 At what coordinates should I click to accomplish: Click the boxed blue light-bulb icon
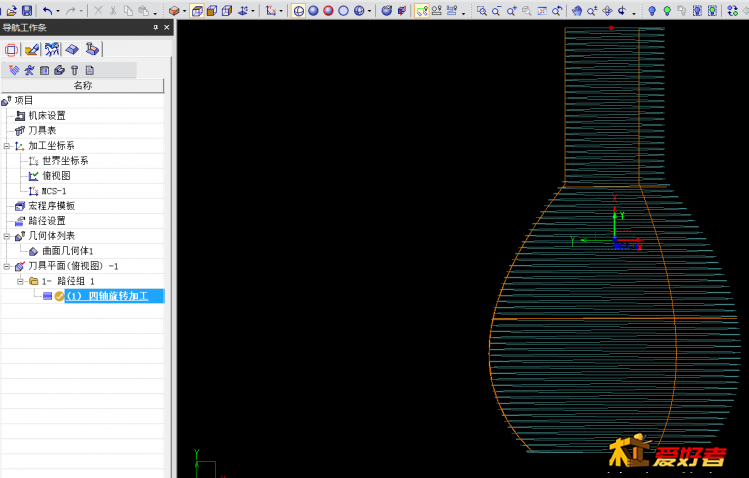(x=697, y=11)
